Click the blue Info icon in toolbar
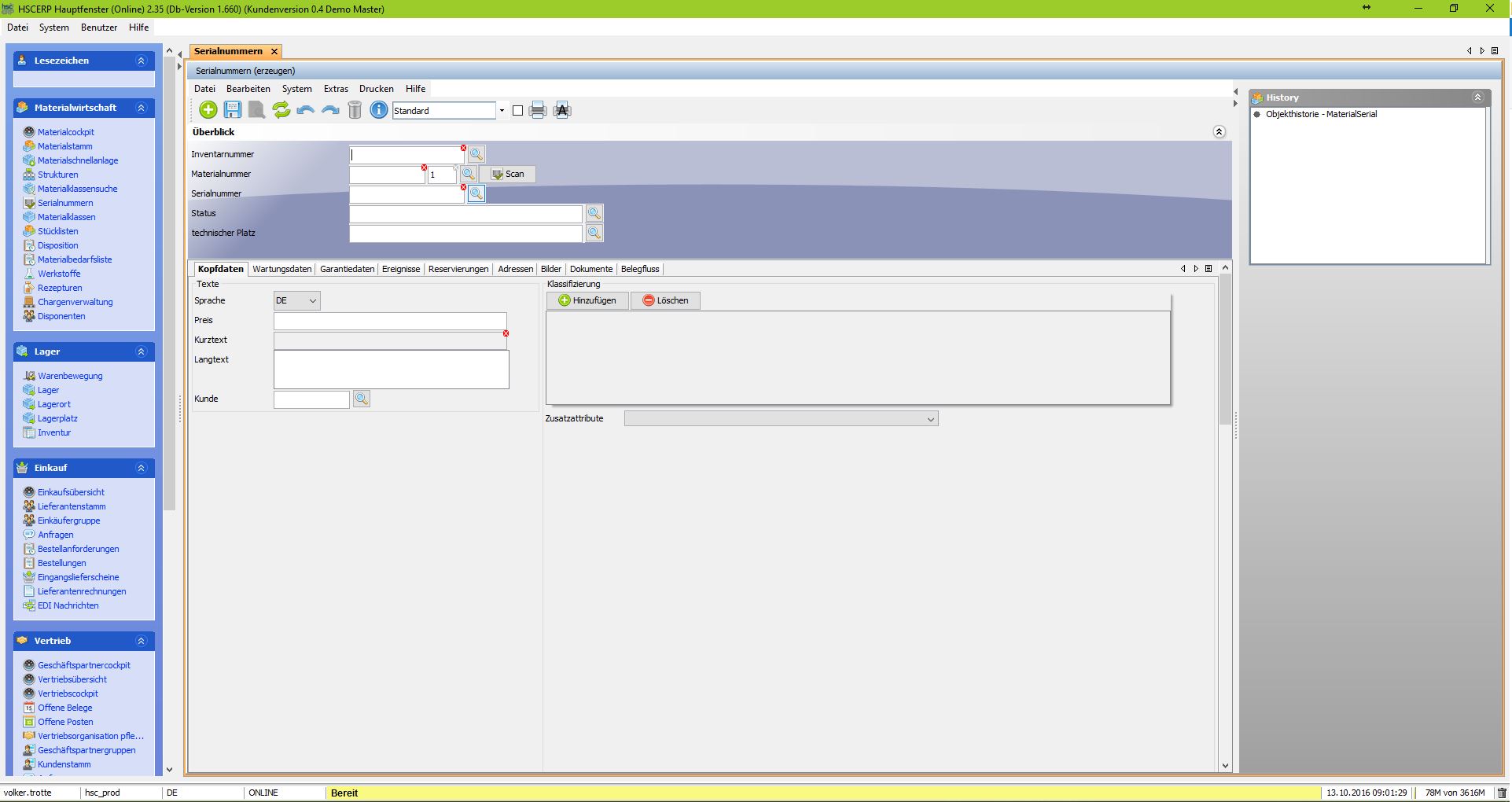The height and width of the screenshot is (802, 1512). click(x=379, y=110)
